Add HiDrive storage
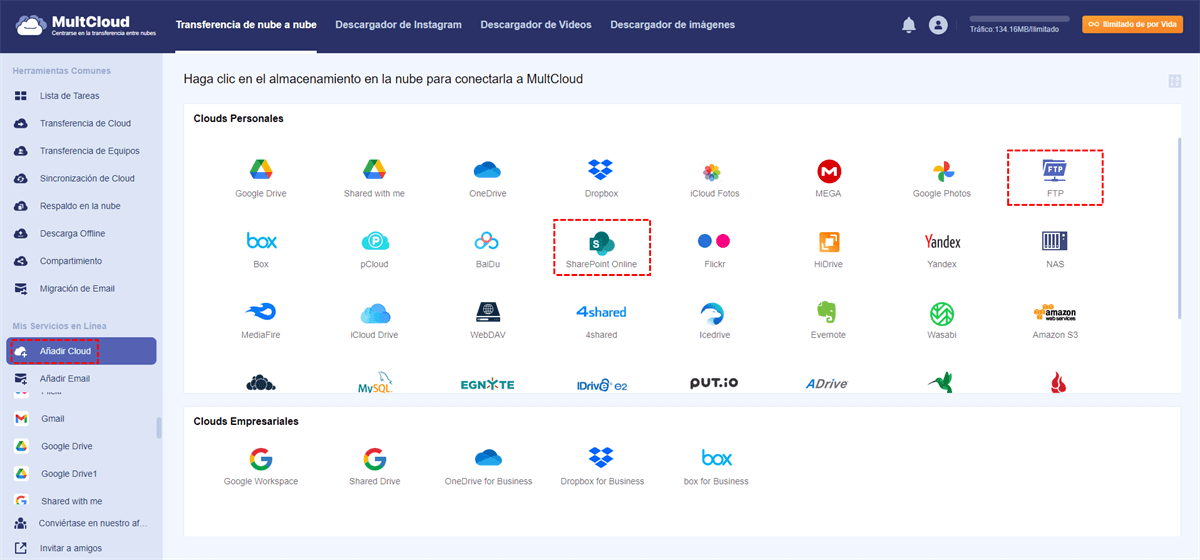1200x560 pixels. tap(828, 249)
